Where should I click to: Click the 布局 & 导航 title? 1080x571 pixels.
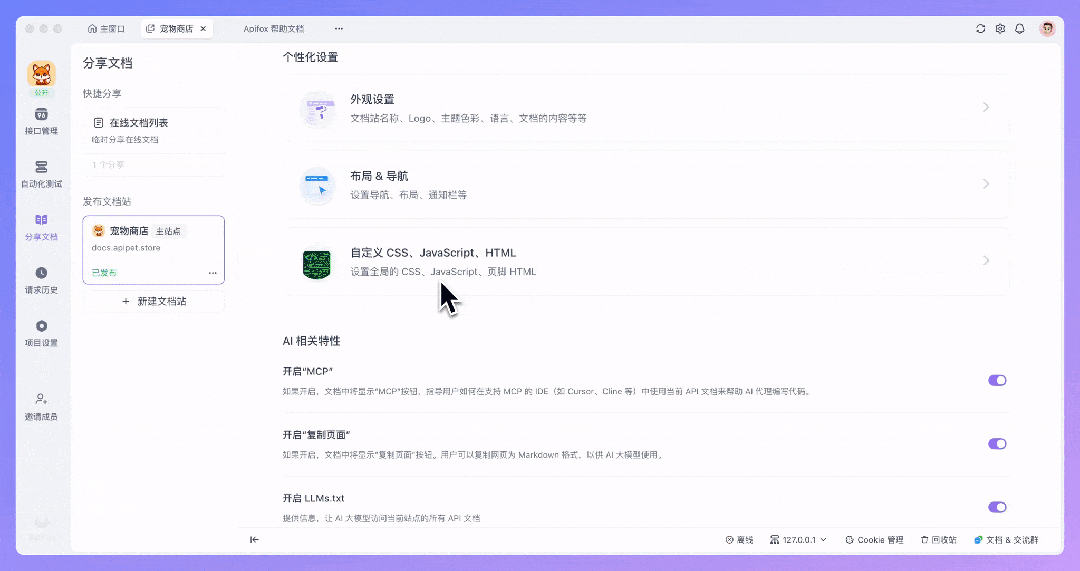379,176
